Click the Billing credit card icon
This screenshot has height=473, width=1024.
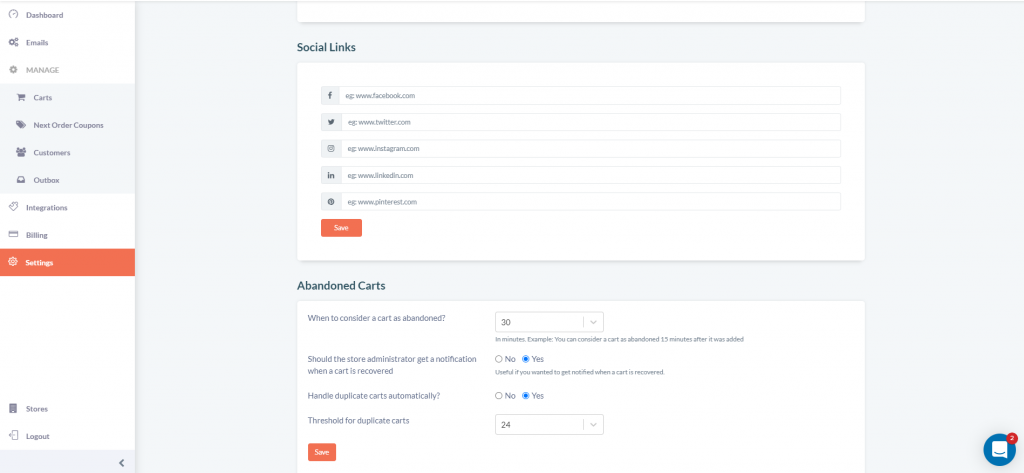13,235
